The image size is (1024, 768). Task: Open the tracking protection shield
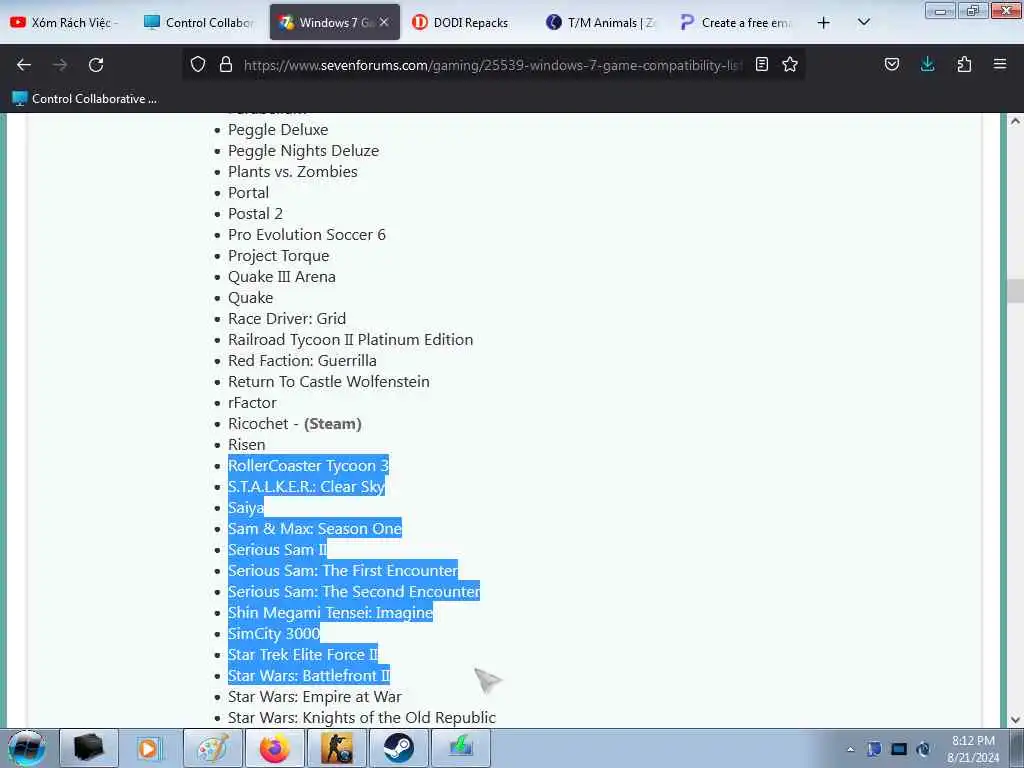tap(198, 64)
